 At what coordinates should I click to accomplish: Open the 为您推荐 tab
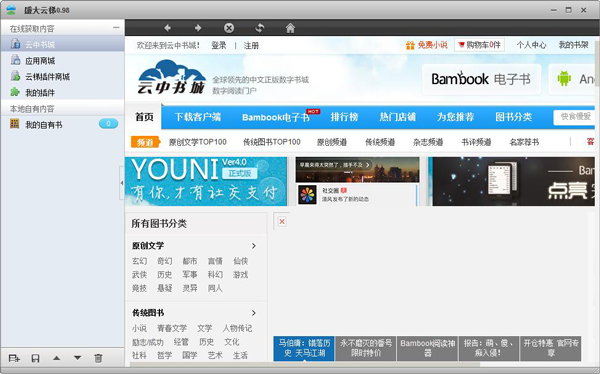[455, 117]
